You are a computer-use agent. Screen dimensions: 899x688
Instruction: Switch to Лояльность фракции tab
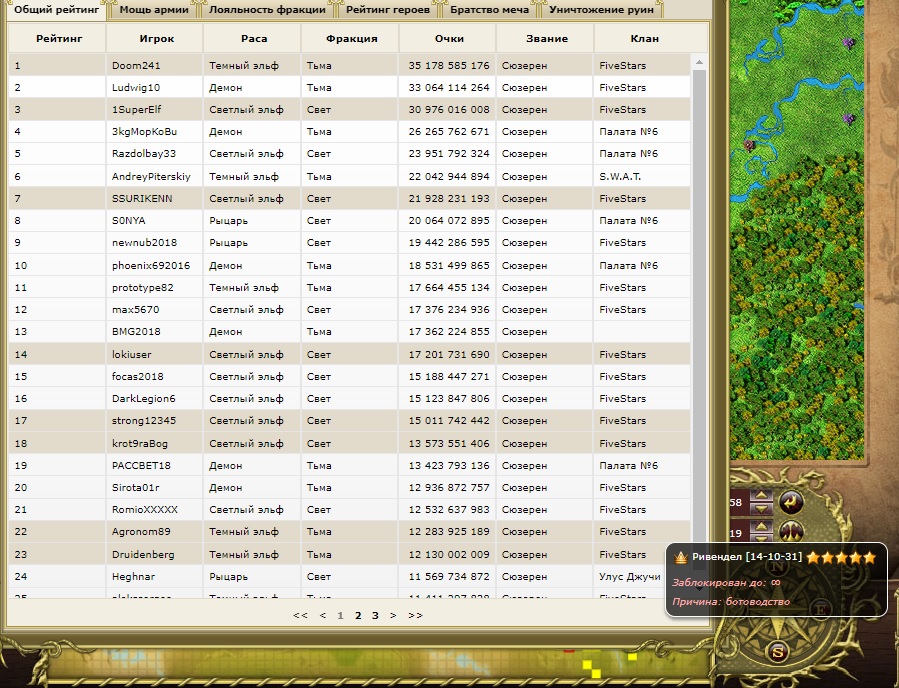[x=267, y=10]
